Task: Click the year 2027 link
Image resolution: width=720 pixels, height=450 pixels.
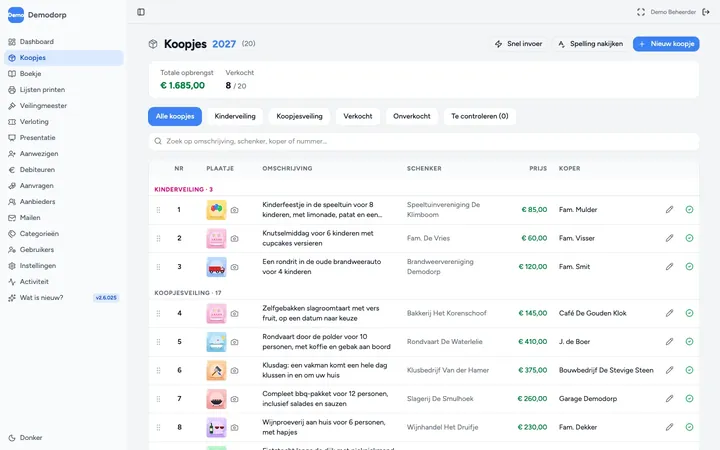Action: click(224, 44)
